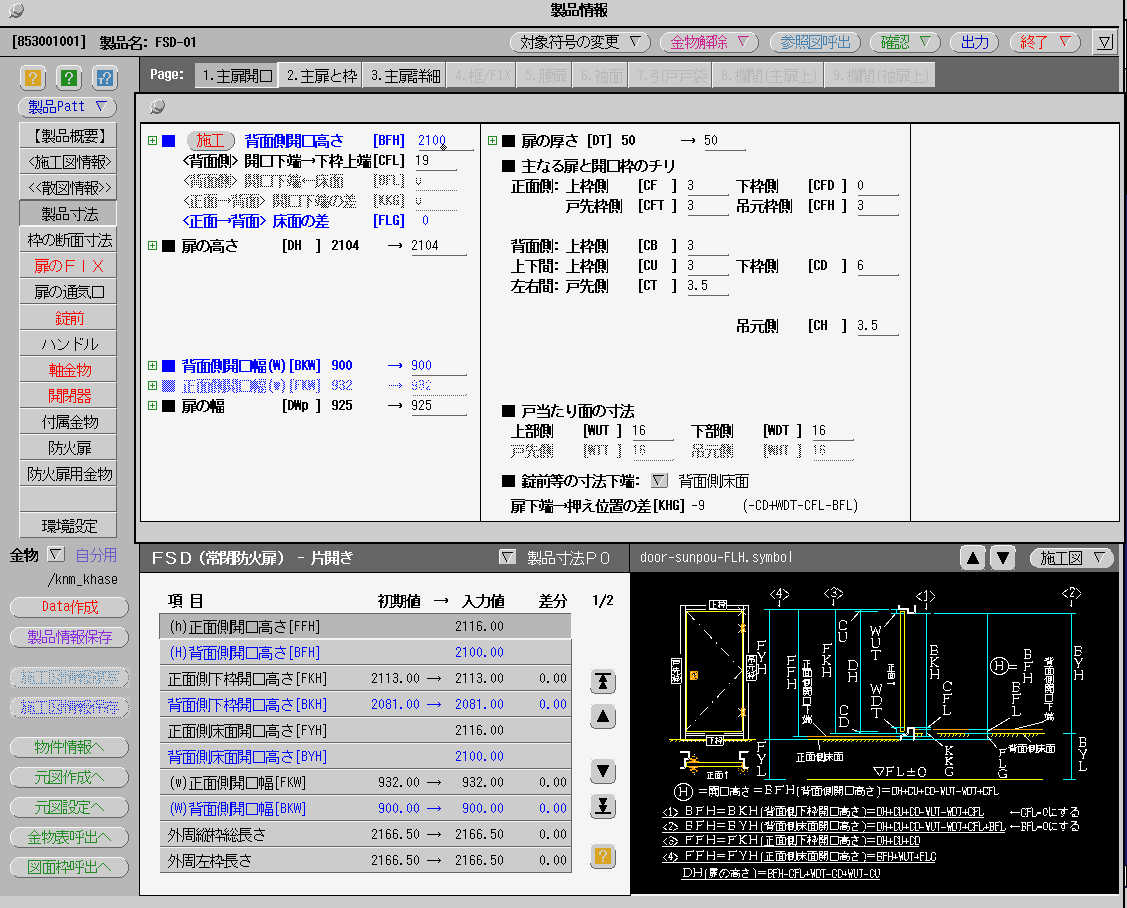1127x908 pixels.
Task: Click the blue question mark help icon
Action: pos(105,77)
